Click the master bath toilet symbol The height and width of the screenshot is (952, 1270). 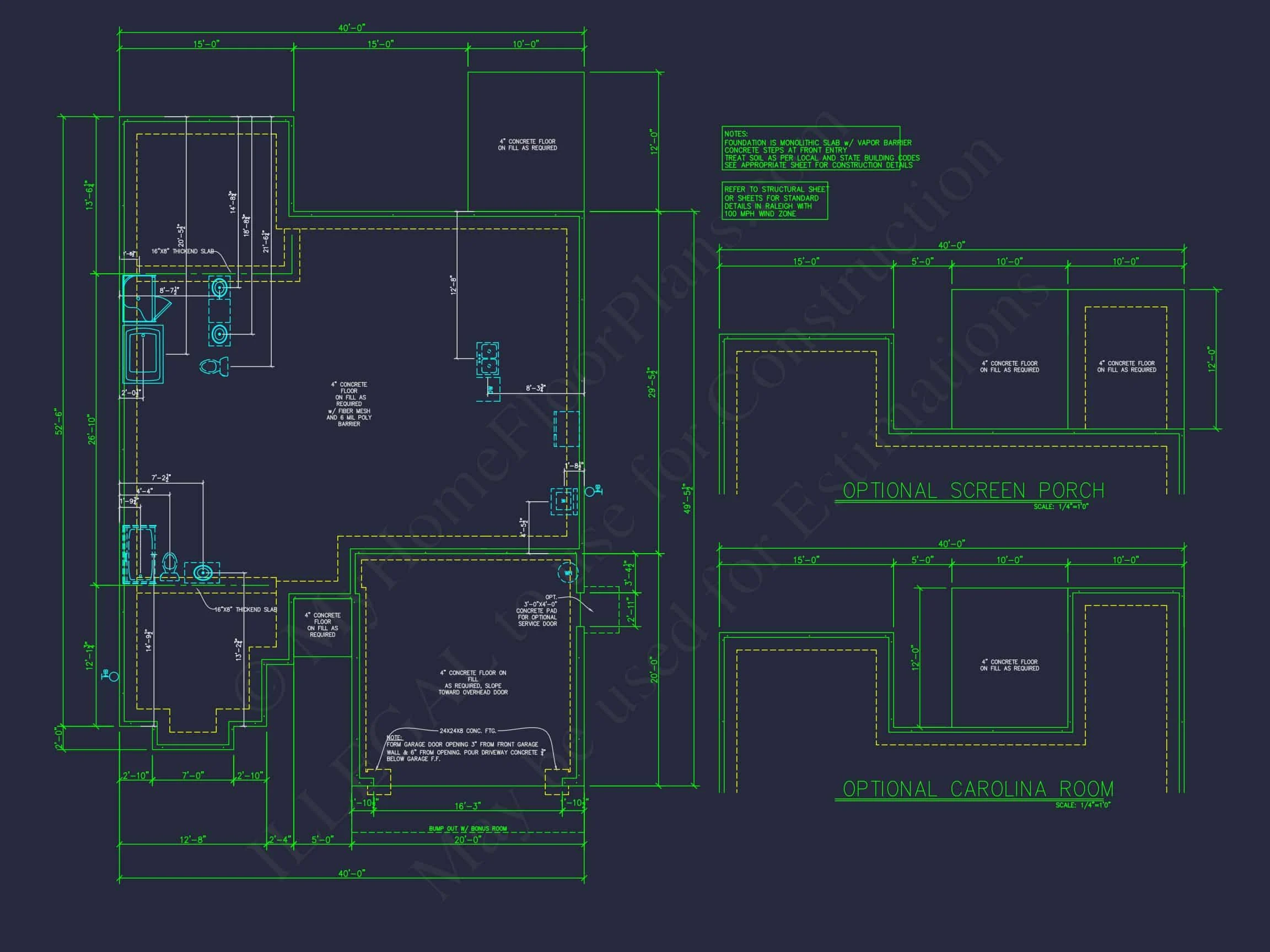coord(215,366)
